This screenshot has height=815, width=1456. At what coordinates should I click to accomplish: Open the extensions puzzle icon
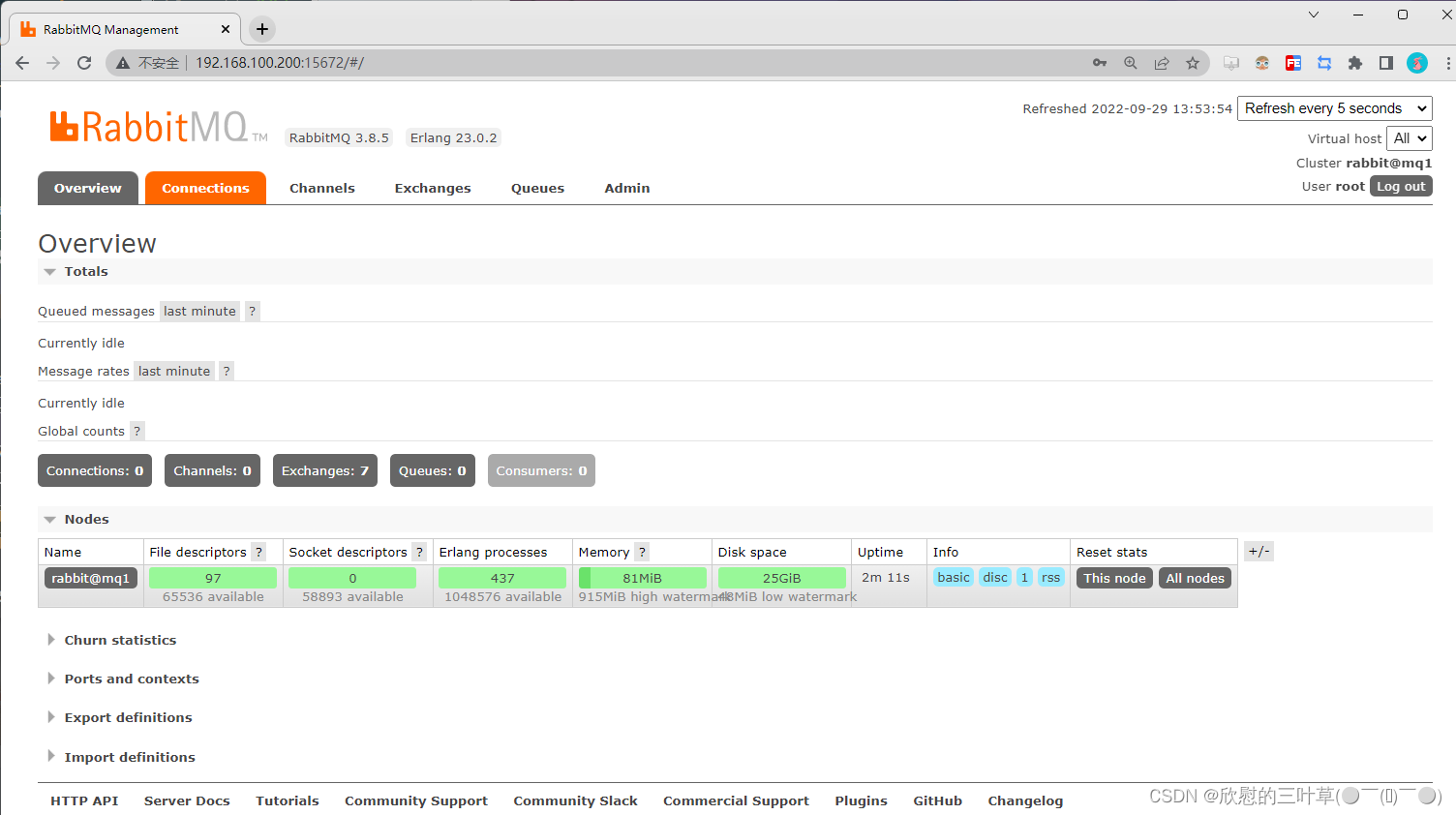tap(1355, 63)
